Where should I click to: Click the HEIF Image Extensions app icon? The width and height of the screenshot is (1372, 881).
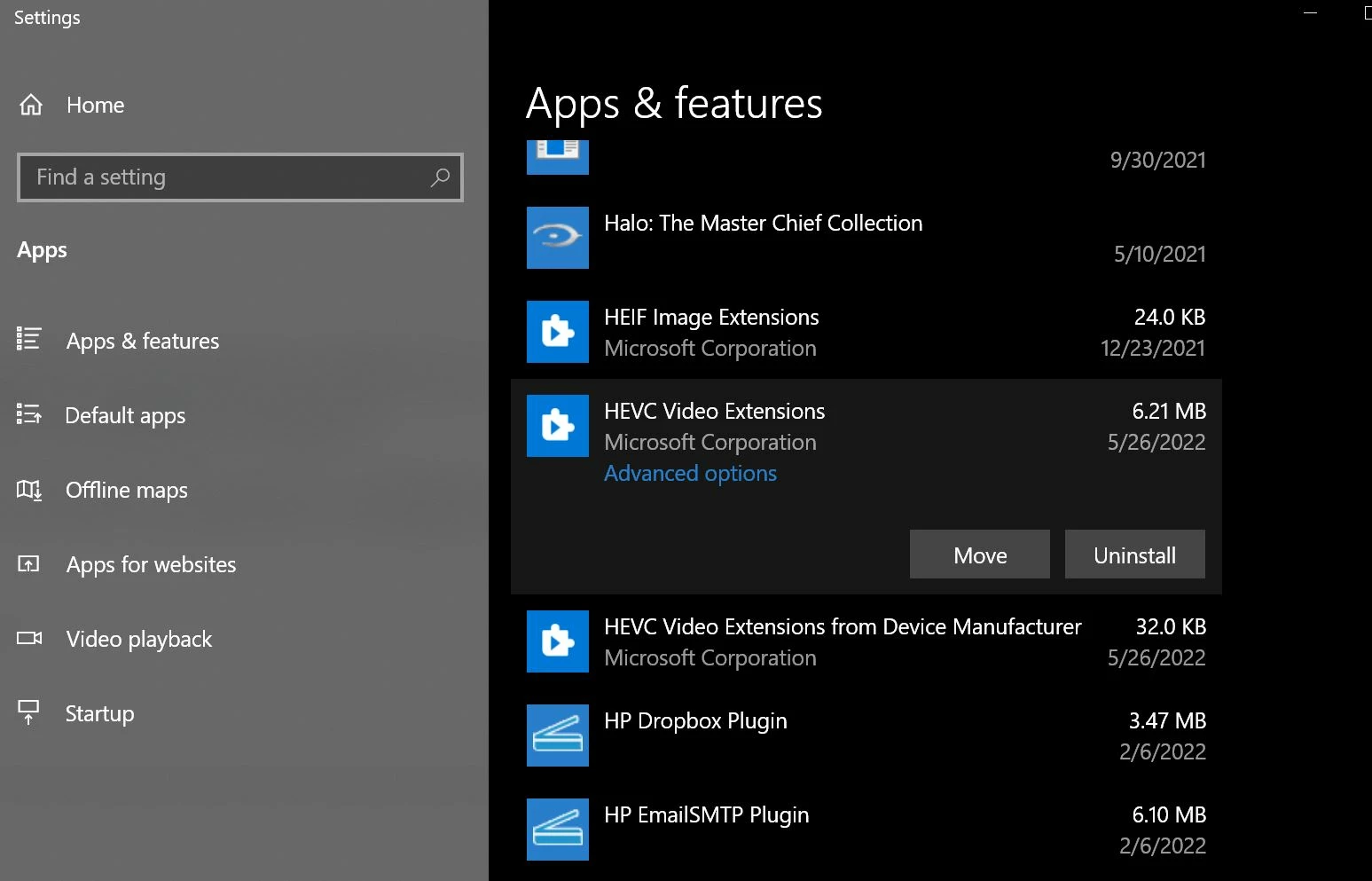[558, 332]
